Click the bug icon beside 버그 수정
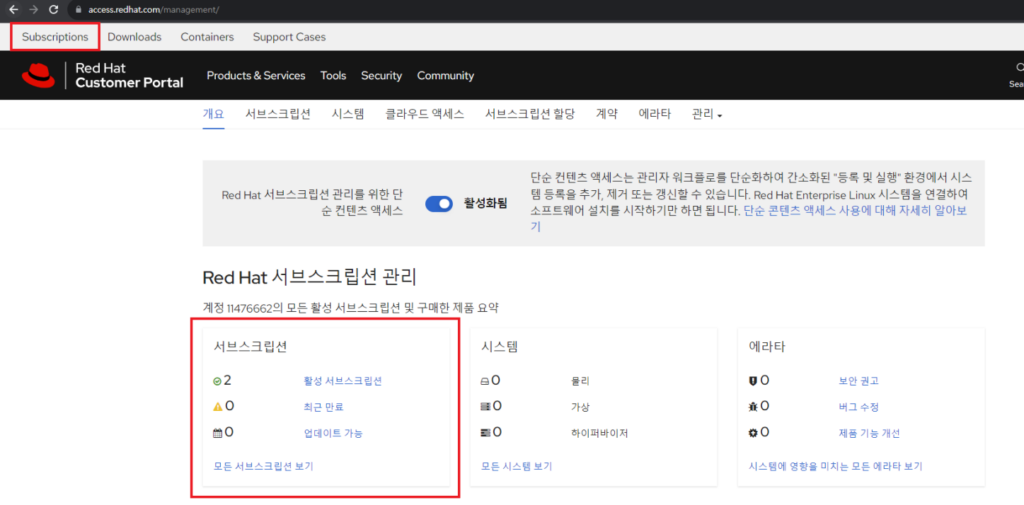The height and width of the screenshot is (505, 1024). coord(753,407)
